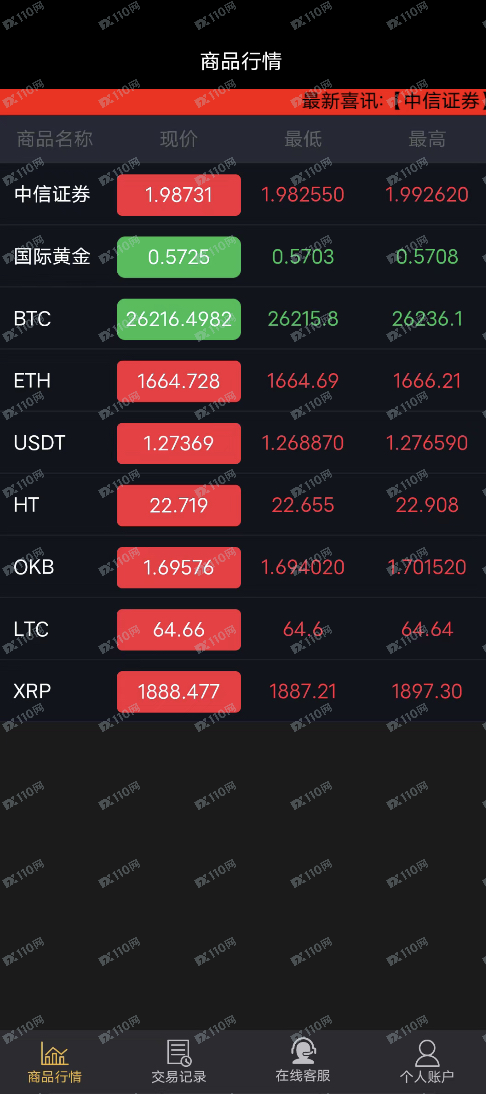Tap the XRP price button 1888.477
The height and width of the screenshot is (1094, 486).
179,691
